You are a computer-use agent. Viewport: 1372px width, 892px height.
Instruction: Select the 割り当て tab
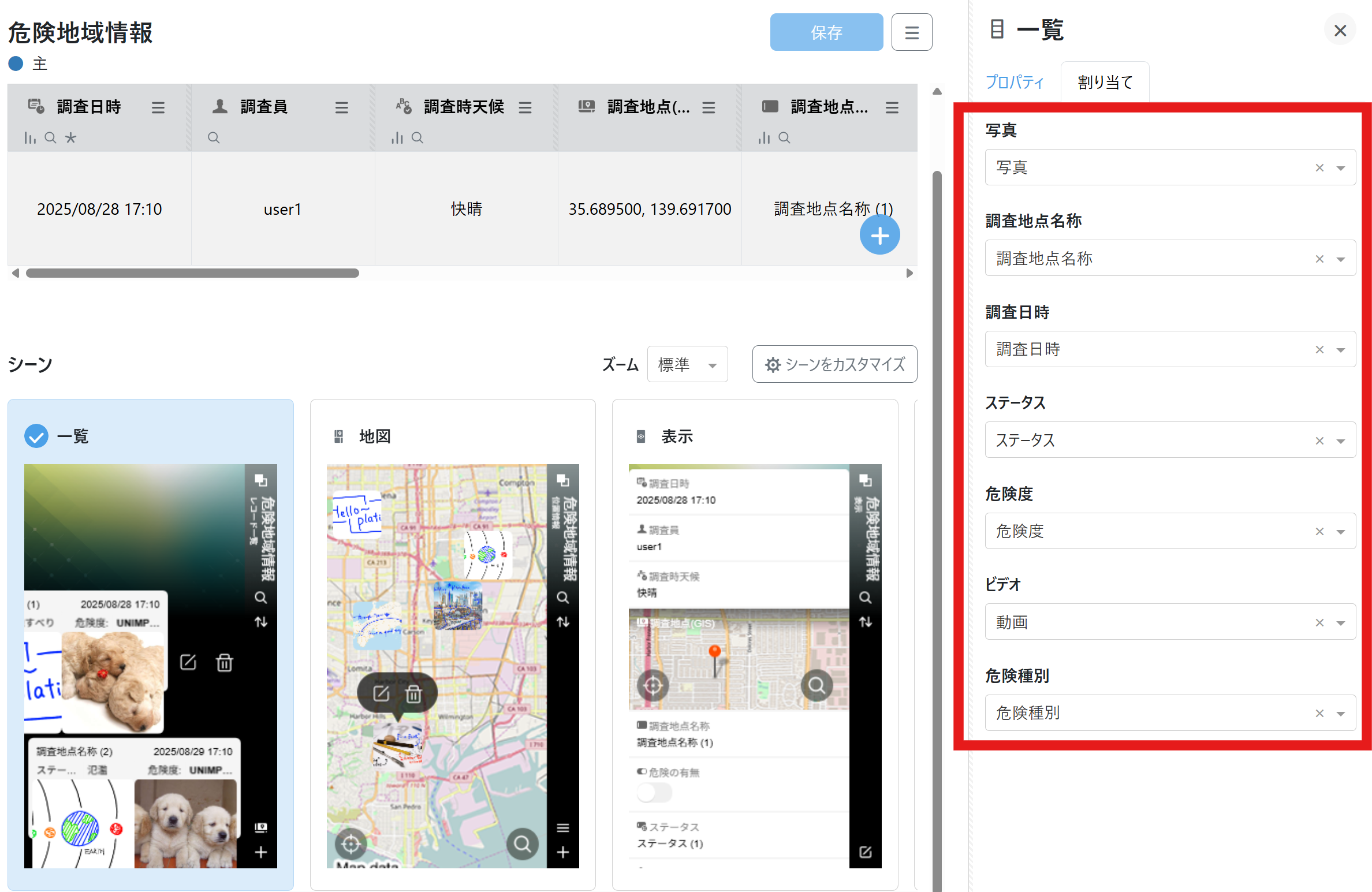pyautogui.click(x=1105, y=82)
